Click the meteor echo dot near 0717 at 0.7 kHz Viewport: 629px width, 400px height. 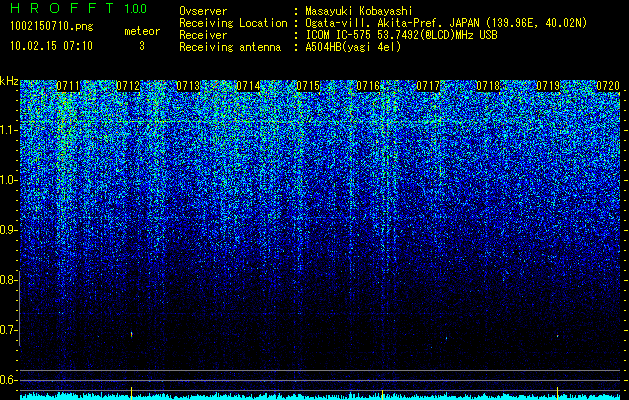446,338
